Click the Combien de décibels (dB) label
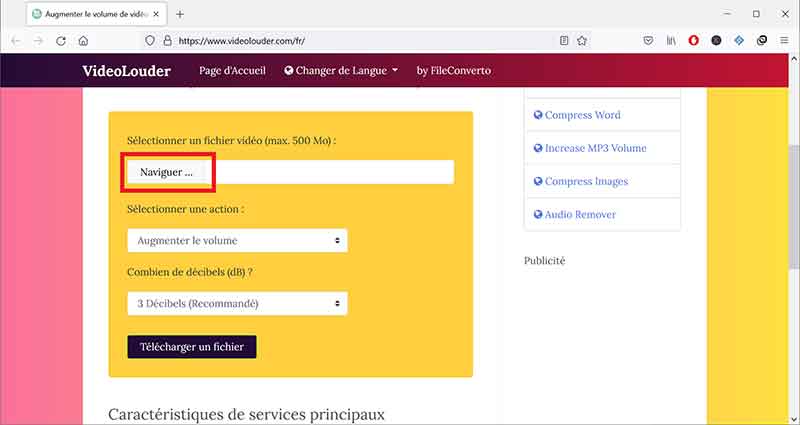 pyautogui.click(x=190, y=272)
